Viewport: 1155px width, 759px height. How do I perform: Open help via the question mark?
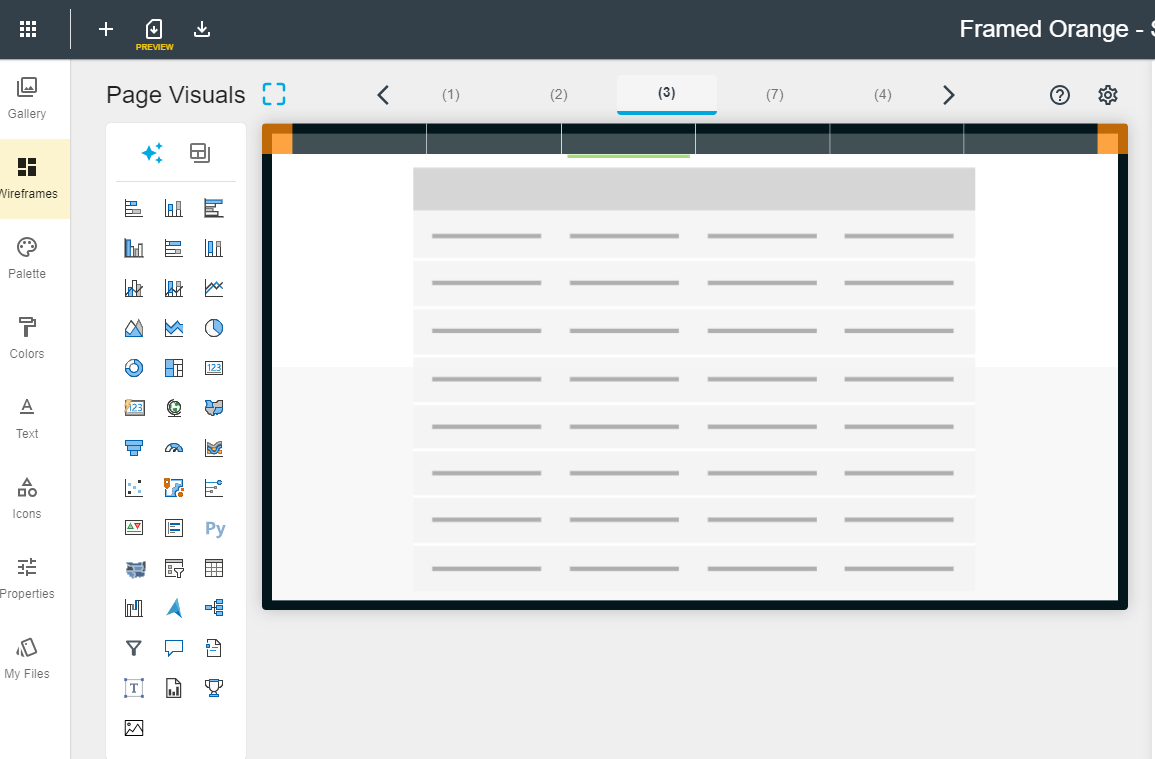click(x=1059, y=95)
